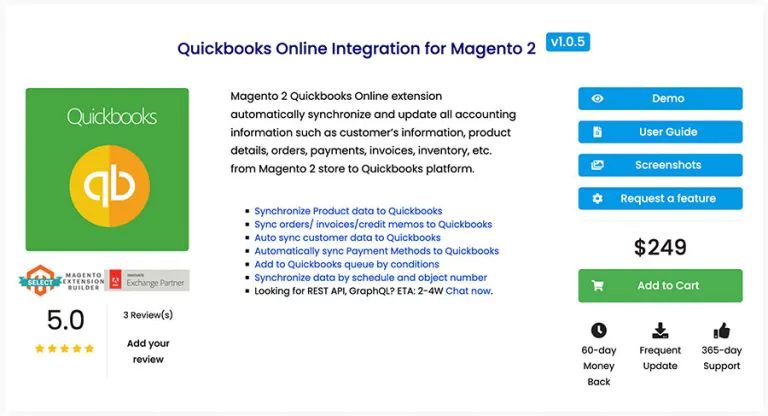The height and width of the screenshot is (416, 768).
Task: Click the Quickbooks product logo image
Action: 107,170
